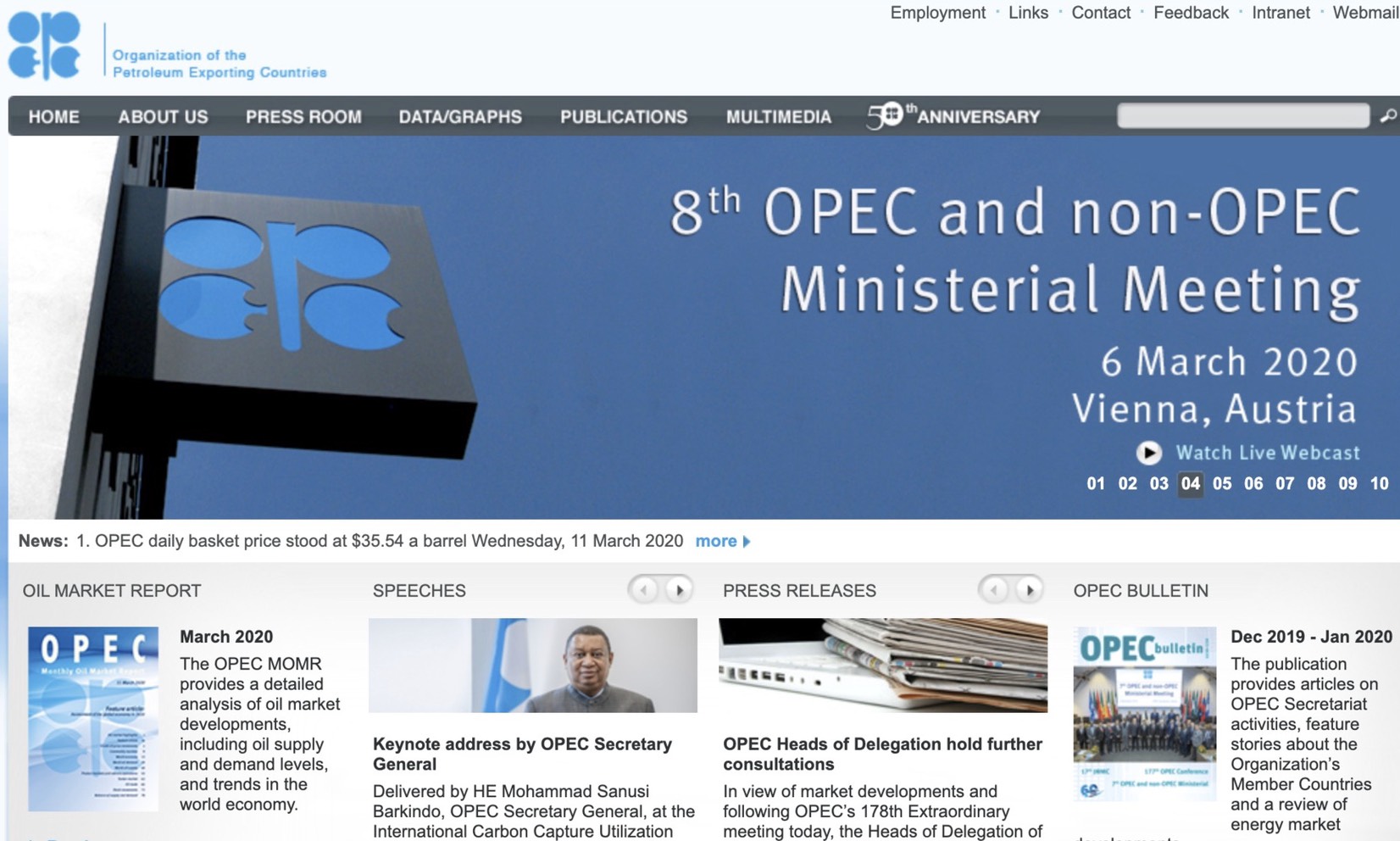Click the Press Releases next arrow

point(1029,589)
